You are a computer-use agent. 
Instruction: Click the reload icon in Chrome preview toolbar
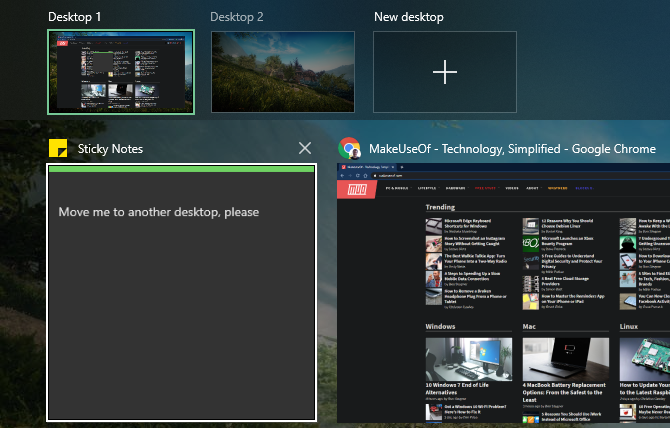point(358,176)
